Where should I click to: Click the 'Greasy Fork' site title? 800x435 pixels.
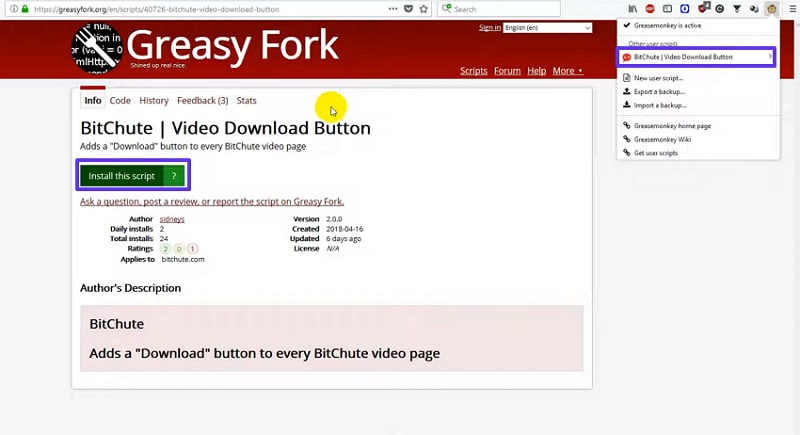coord(232,45)
